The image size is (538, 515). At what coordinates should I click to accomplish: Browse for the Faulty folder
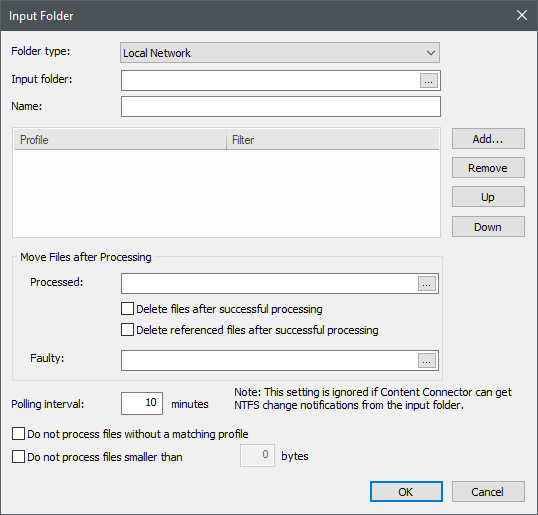pyautogui.click(x=426, y=361)
